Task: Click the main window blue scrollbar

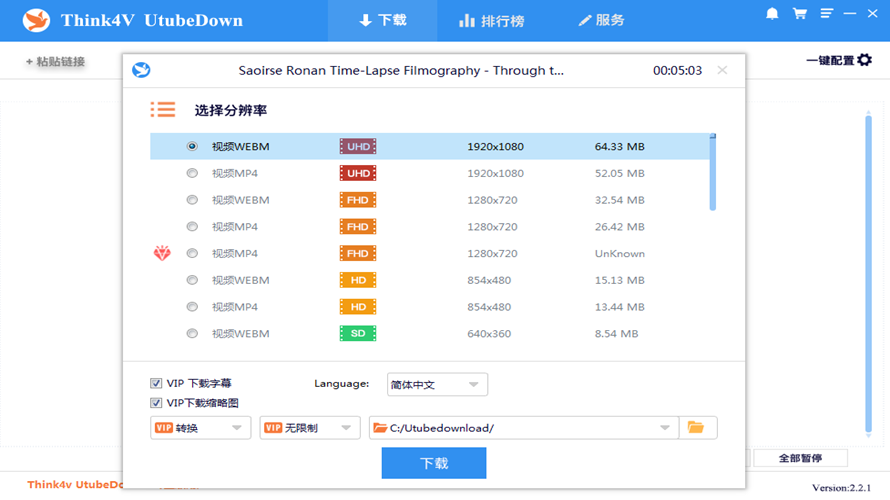Action: click(x=868, y=274)
